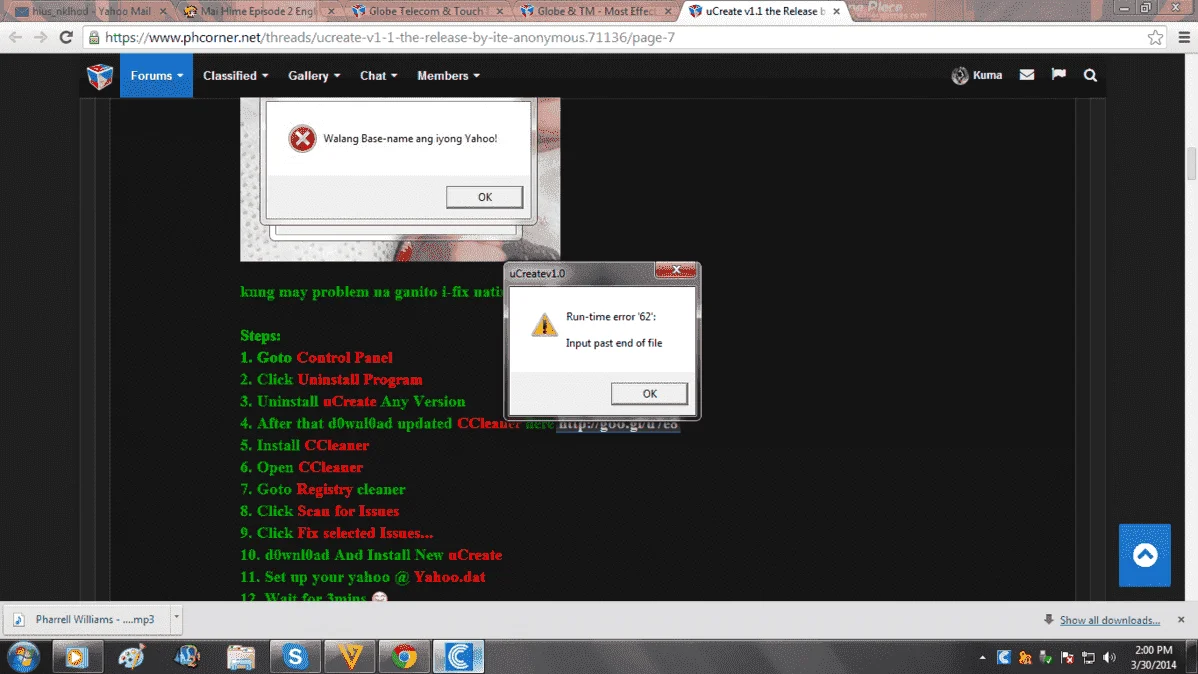Open the Pharrell Williams download options arrow
This screenshot has height=674, width=1198.
[176, 617]
